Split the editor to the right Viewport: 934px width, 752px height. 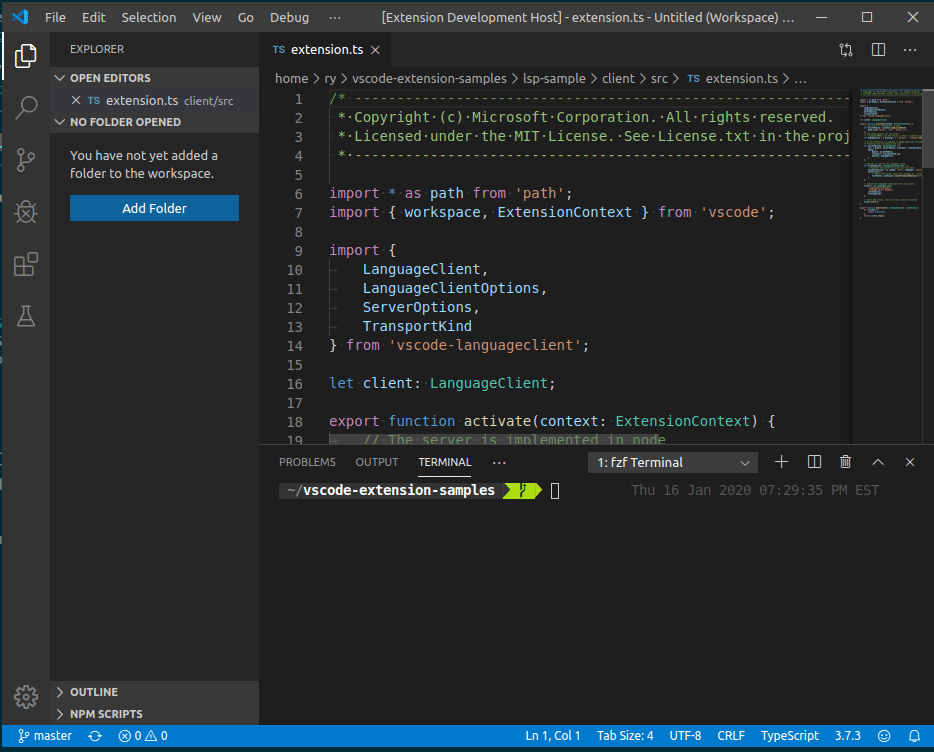[878, 50]
